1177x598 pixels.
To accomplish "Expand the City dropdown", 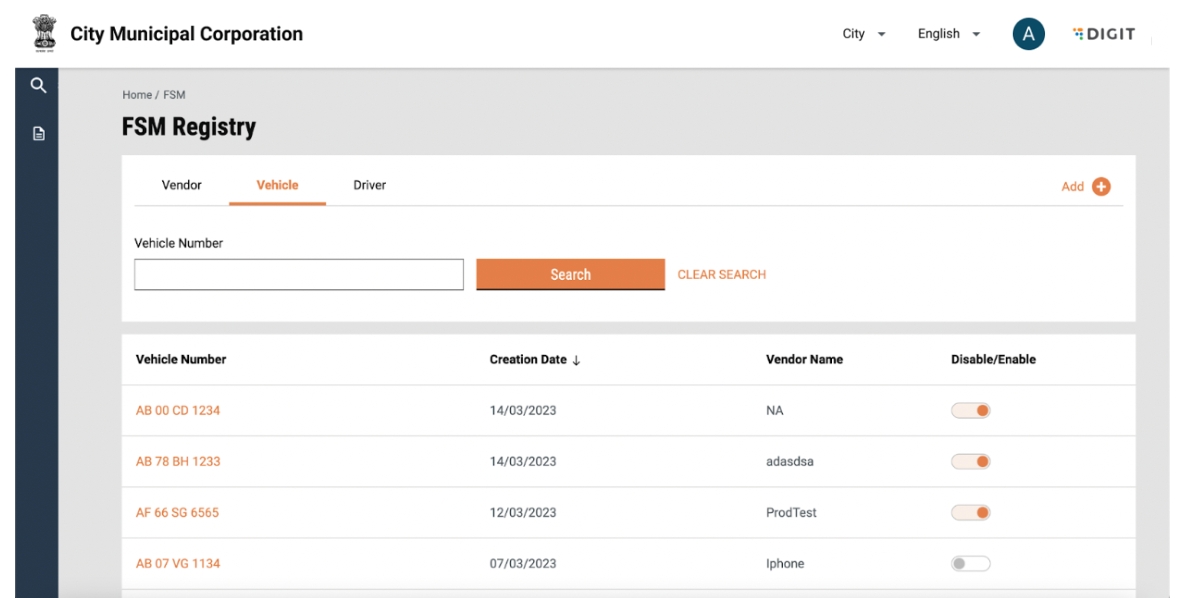I will tap(864, 34).
